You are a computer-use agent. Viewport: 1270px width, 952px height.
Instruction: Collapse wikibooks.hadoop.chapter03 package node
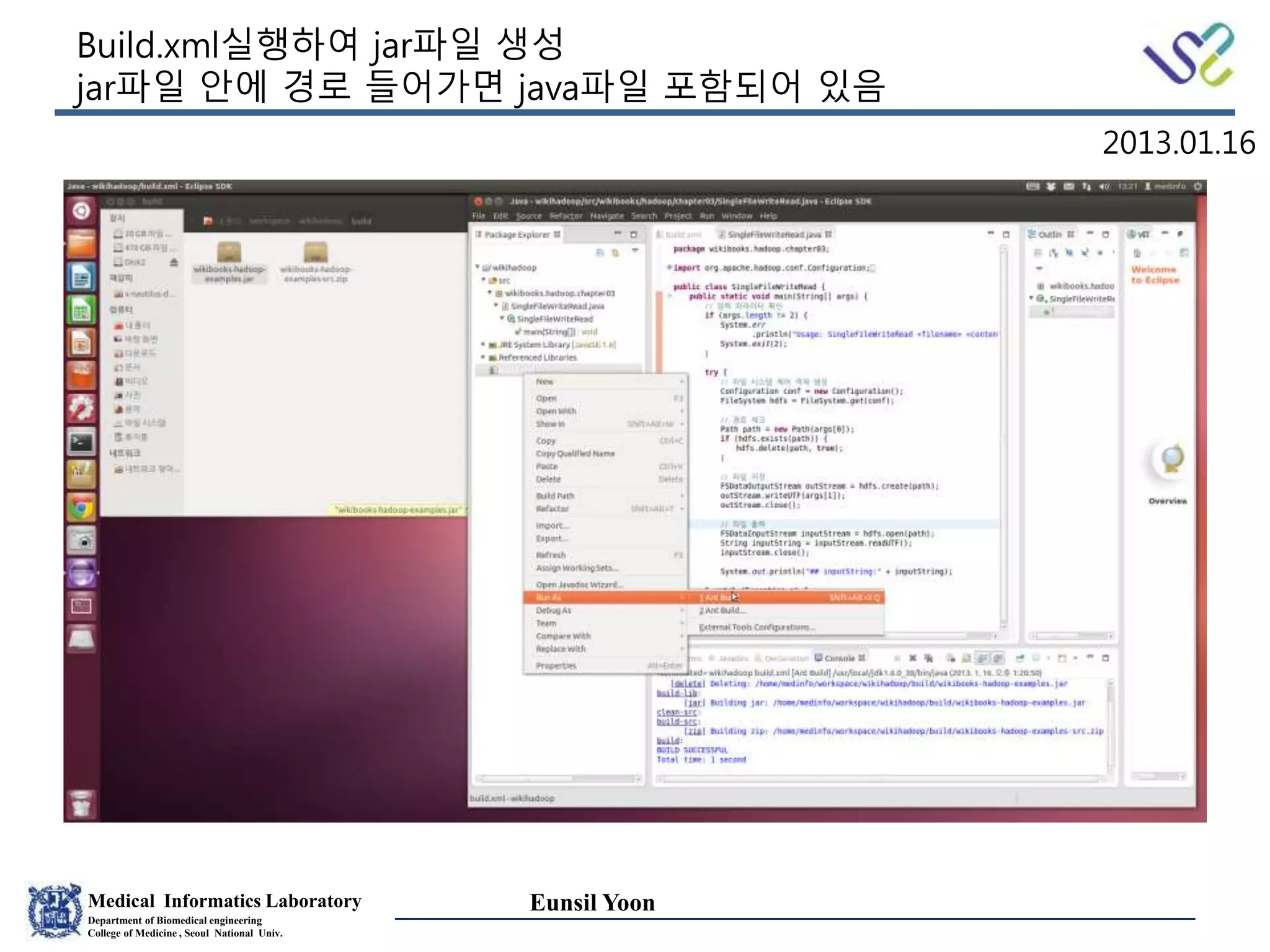coord(489,293)
